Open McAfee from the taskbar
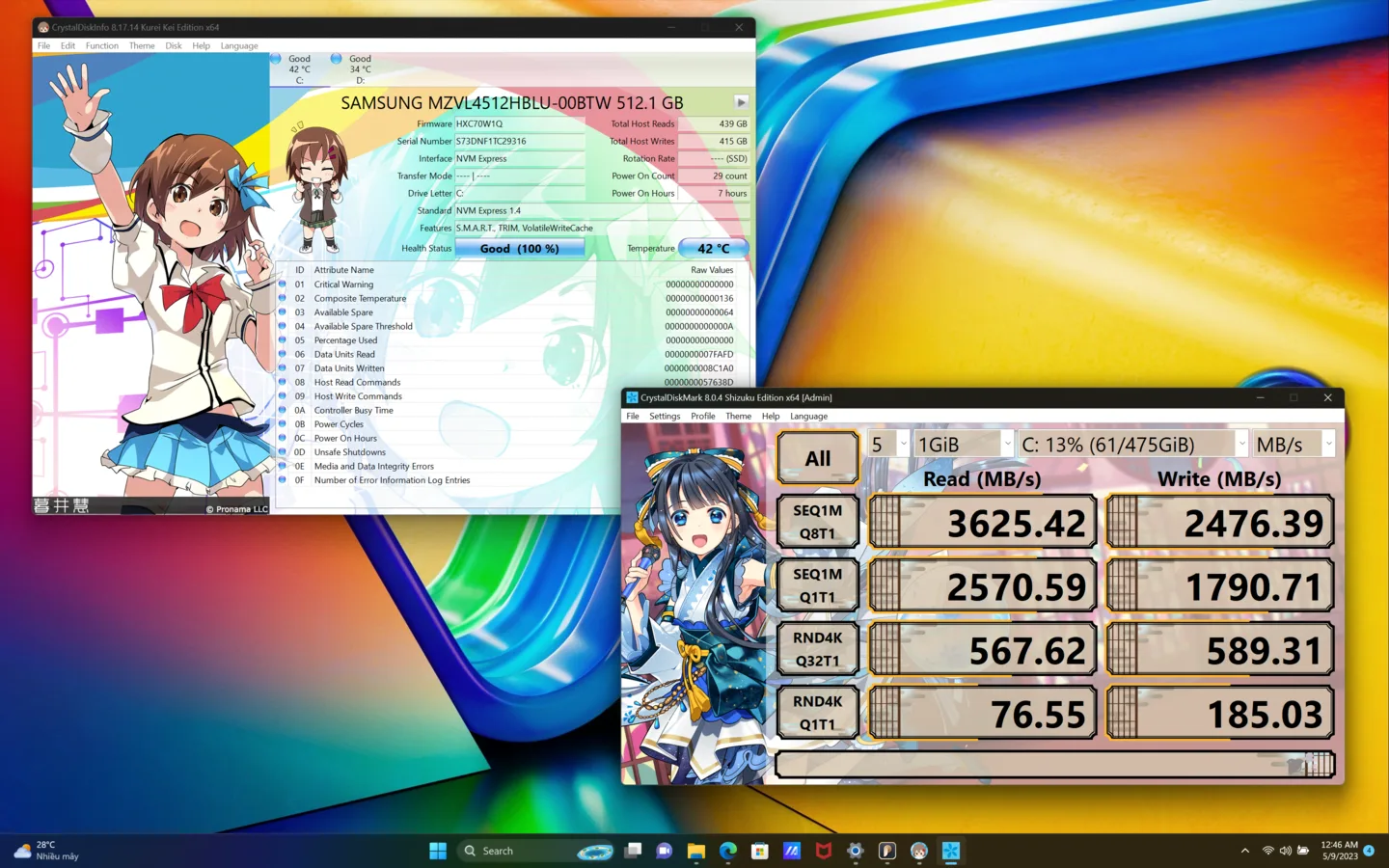This screenshot has height=868, width=1389. pyautogui.click(x=823, y=851)
